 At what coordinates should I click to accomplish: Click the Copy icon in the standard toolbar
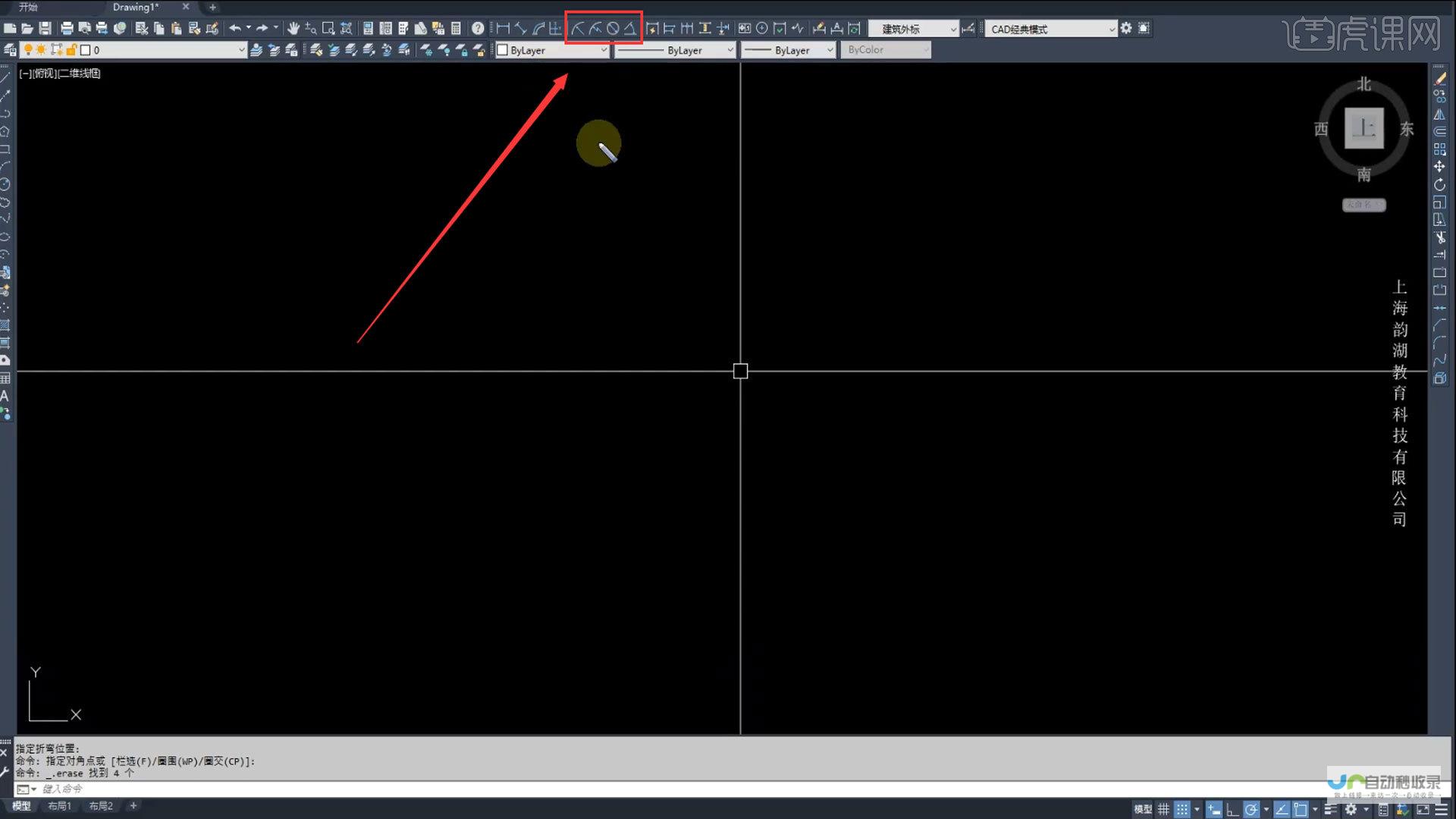[x=158, y=28]
